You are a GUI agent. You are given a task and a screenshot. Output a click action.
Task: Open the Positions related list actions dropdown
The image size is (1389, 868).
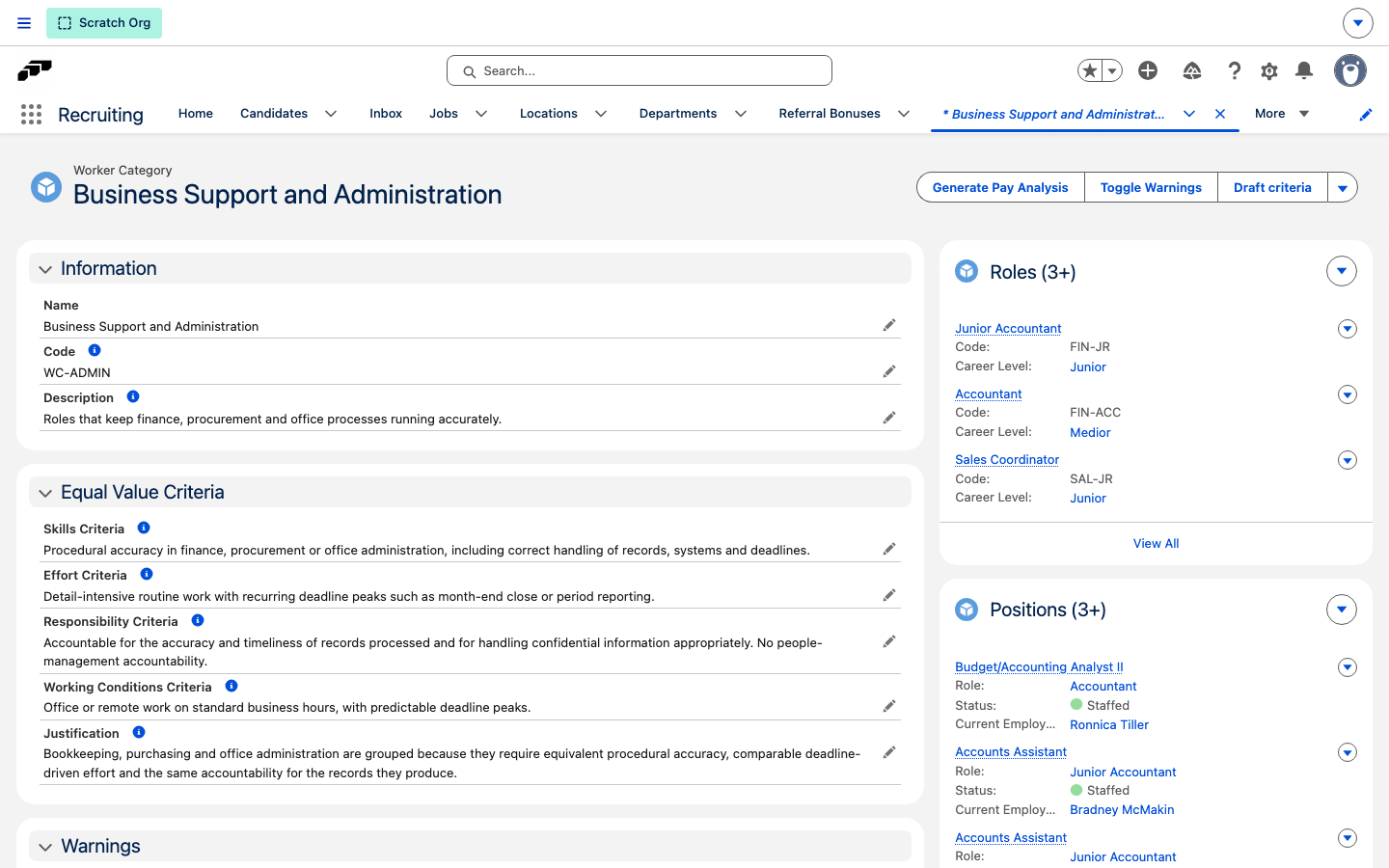(x=1342, y=610)
